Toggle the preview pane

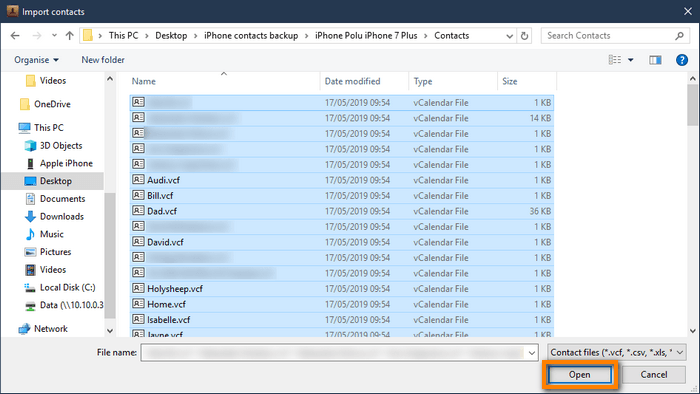tap(655, 60)
